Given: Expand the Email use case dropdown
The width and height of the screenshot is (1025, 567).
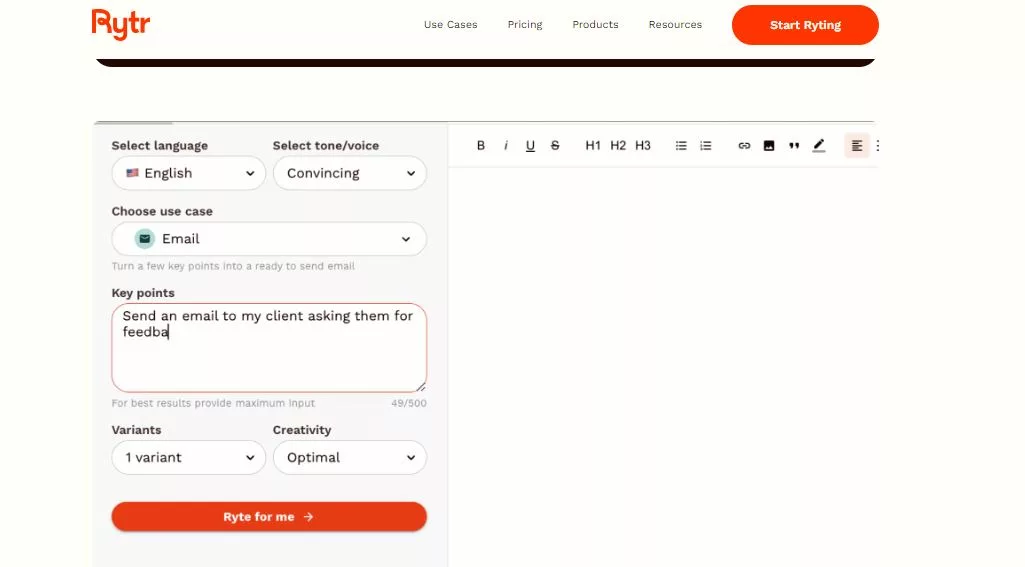Looking at the screenshot, I should [269, 239].
